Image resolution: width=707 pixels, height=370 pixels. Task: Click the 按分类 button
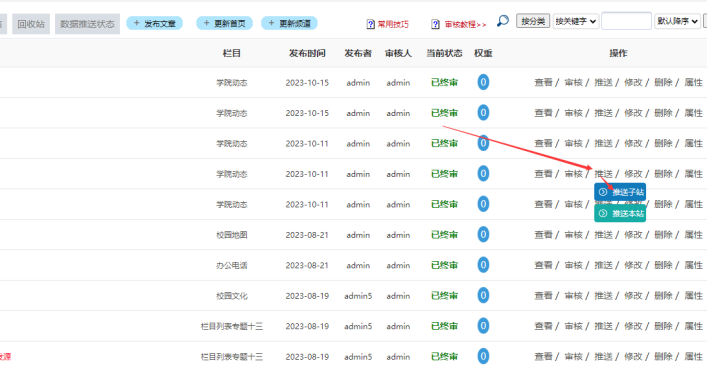[533, 21]
